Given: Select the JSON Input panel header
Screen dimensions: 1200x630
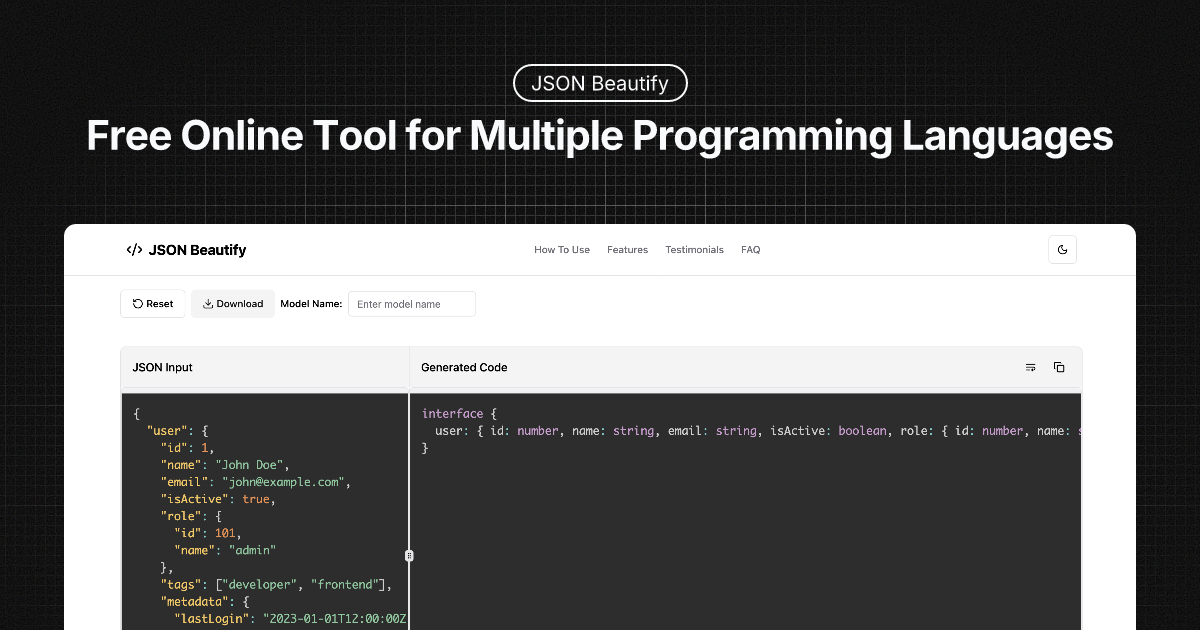Looking at the screenshot, I should click(x=162, y=367).
